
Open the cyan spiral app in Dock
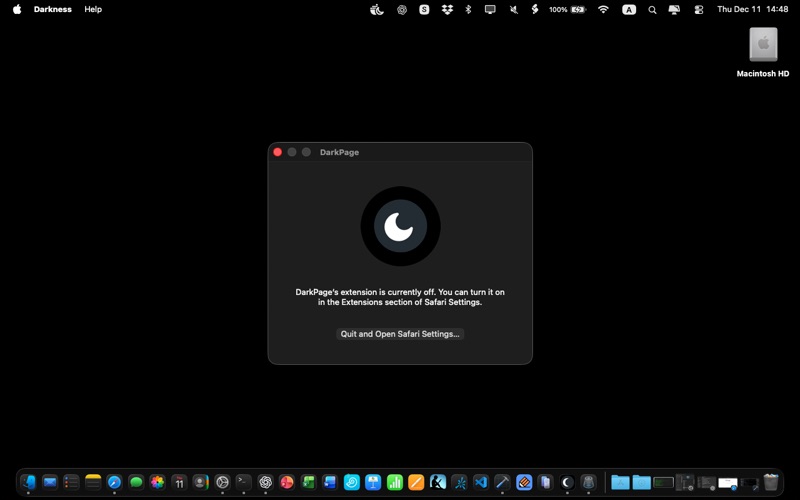[352, 482]
